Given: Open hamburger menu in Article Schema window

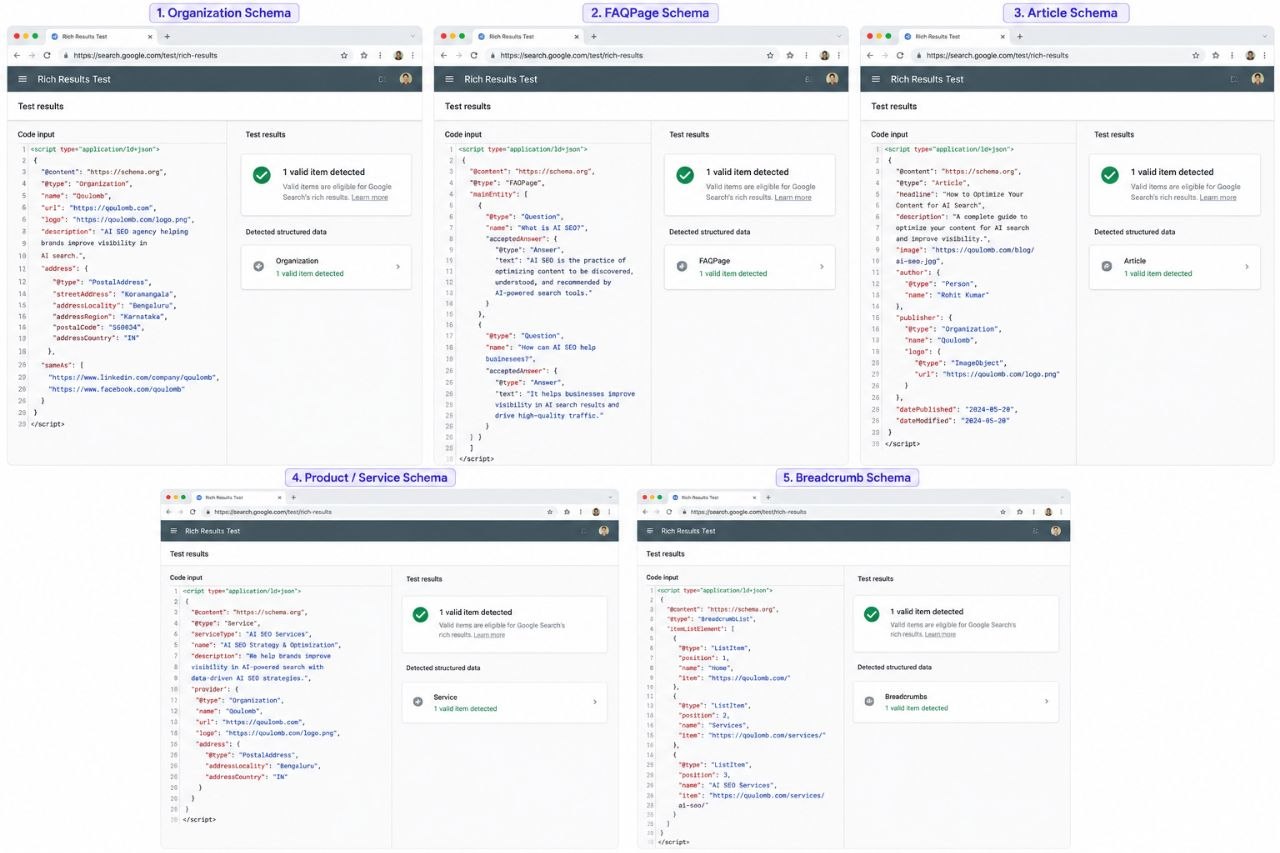Looking at the screenshot, I should (x=876, y=79).
